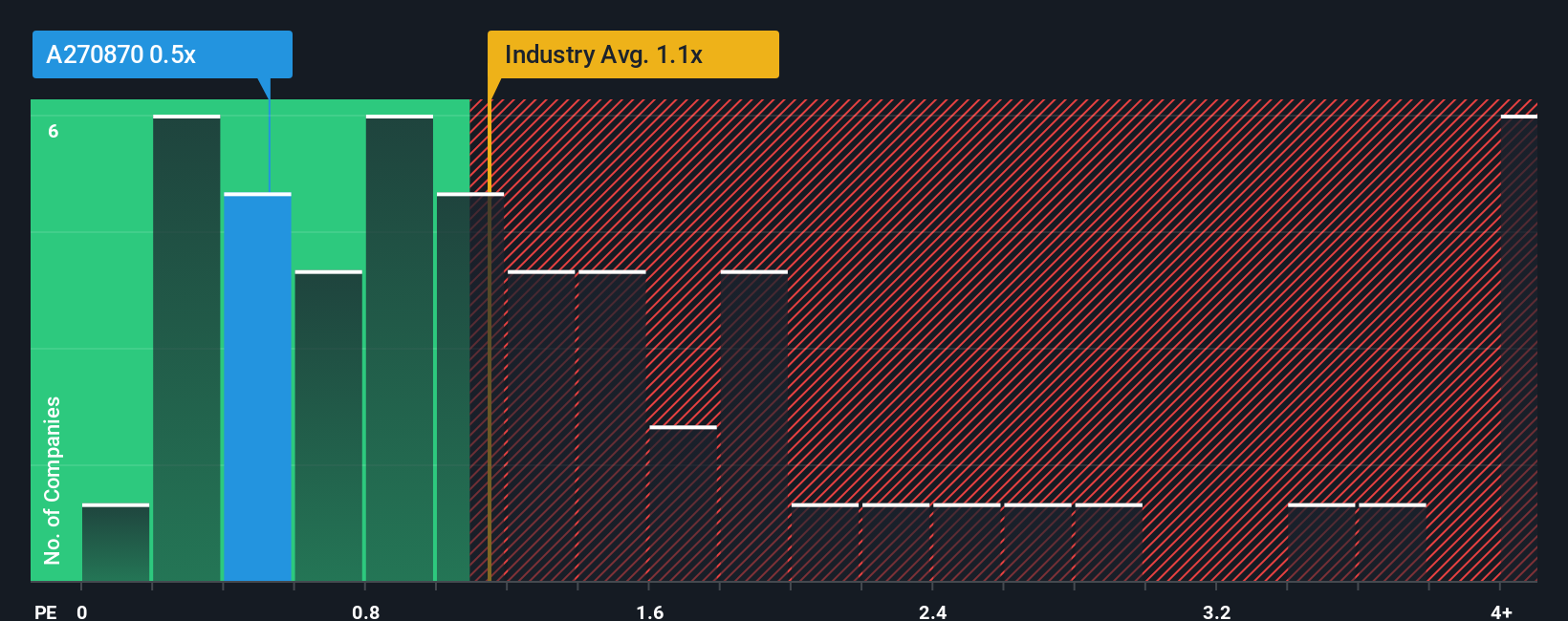Viewport: 1568px width, 621px height.
Task: Click the PE axis label
Action: pyautogui.click(x=45, y=611)
